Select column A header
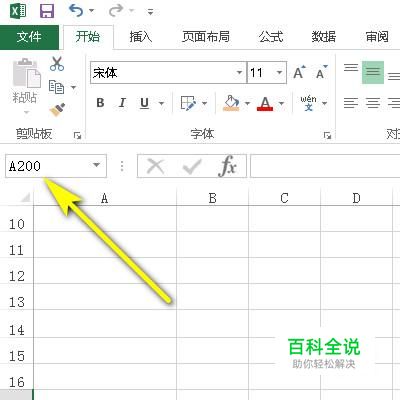The width and height of the screenshot is (400, 400). [x=105, y=198]
